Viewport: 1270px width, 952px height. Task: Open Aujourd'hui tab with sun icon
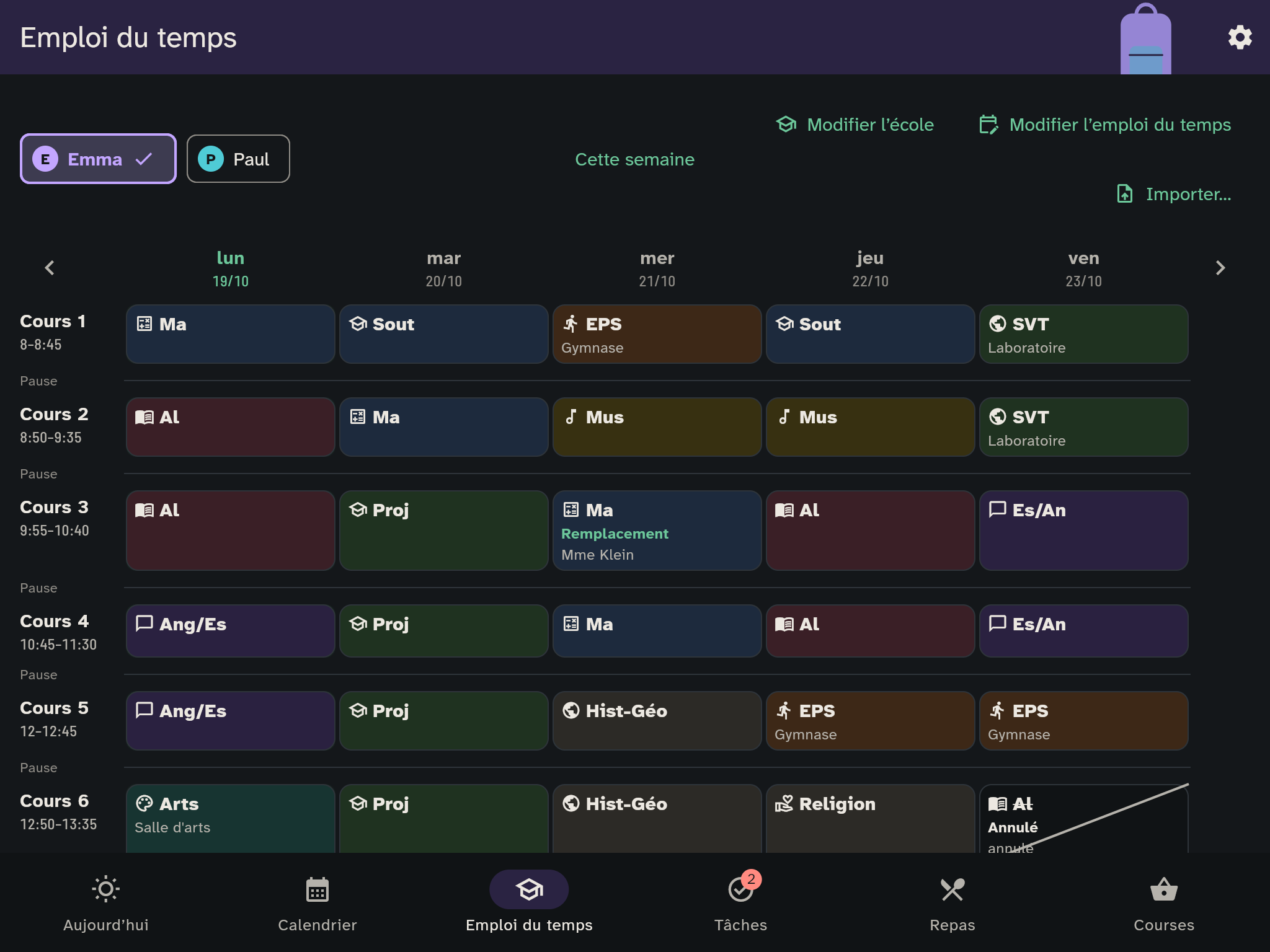(x=106, y=904)
